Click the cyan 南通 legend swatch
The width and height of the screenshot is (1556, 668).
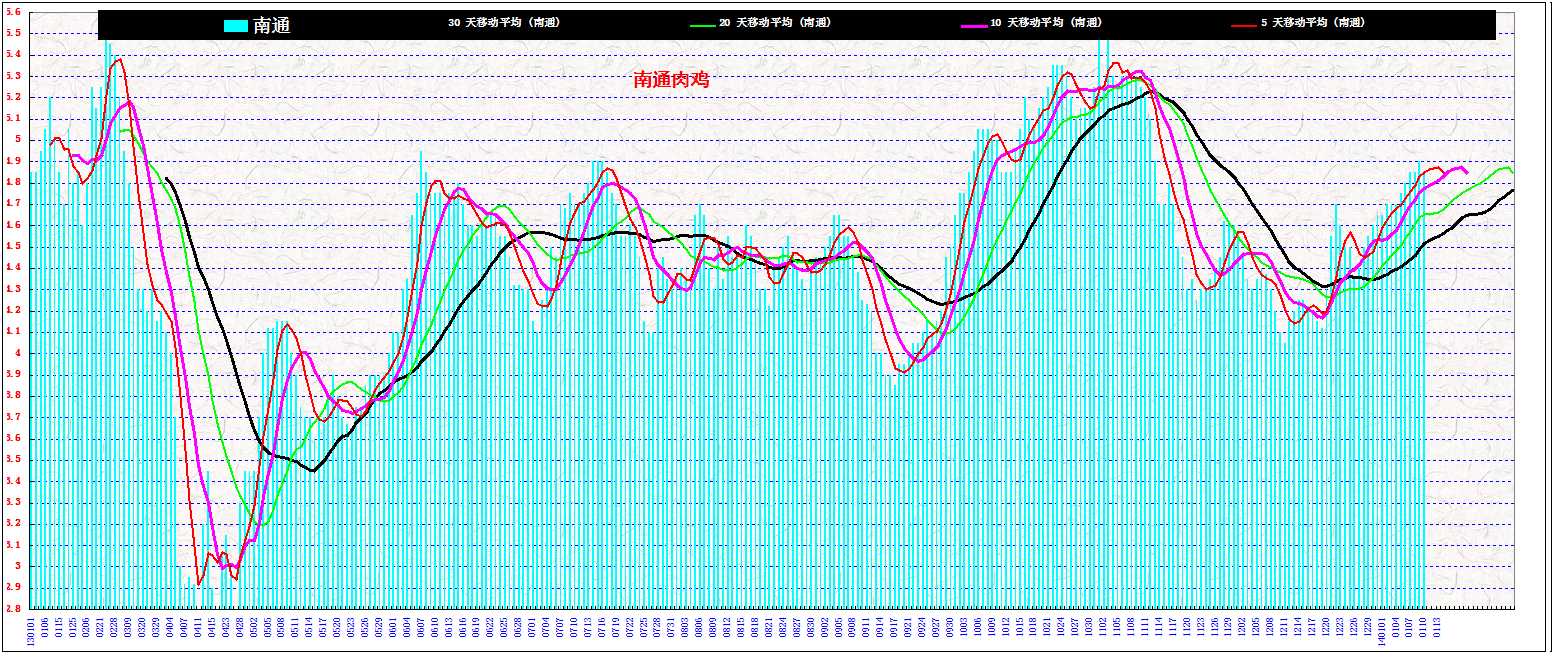tap(236, 26)
